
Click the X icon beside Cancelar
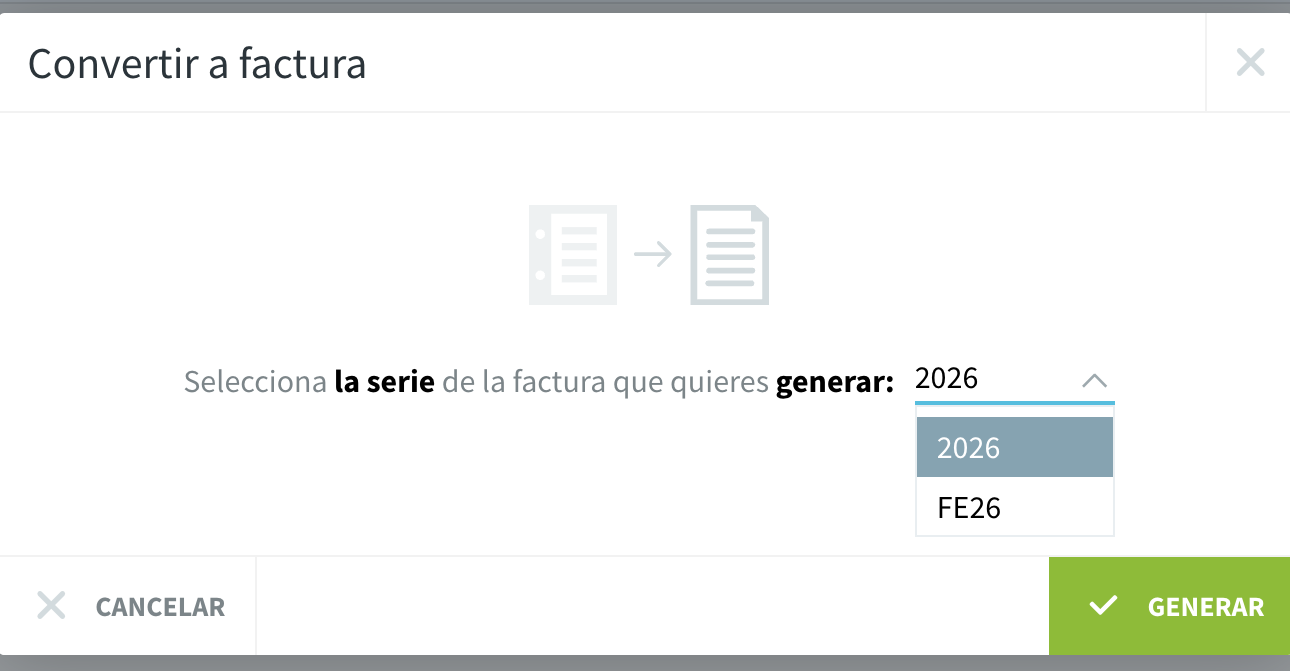(x=51, y=605)
